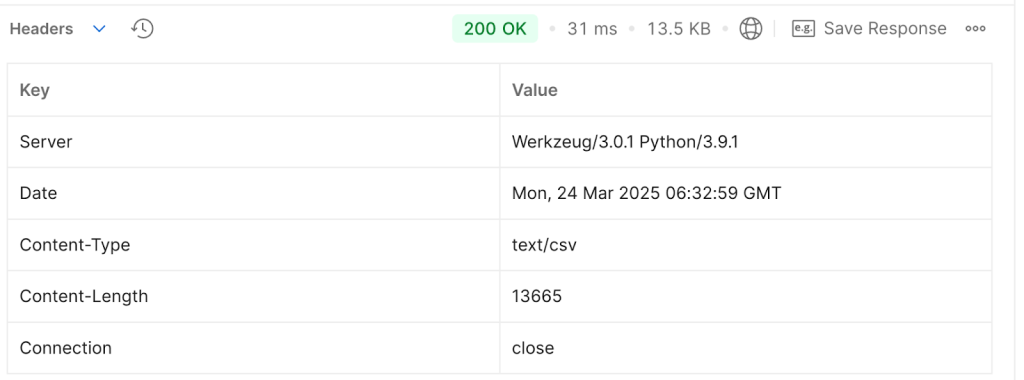1024x380 pixels.
Task: Select the text/csv Content-Type value
Action: tap(544, 245)
